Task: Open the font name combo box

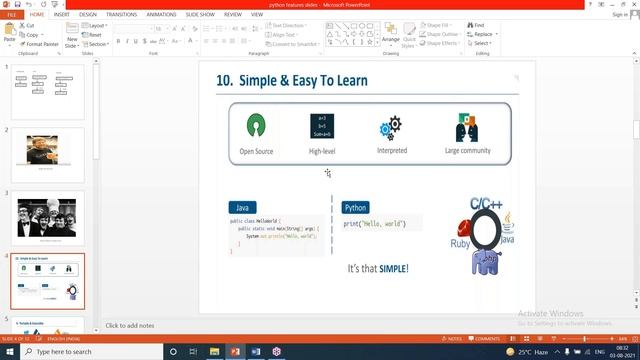Action: (133, 29)
